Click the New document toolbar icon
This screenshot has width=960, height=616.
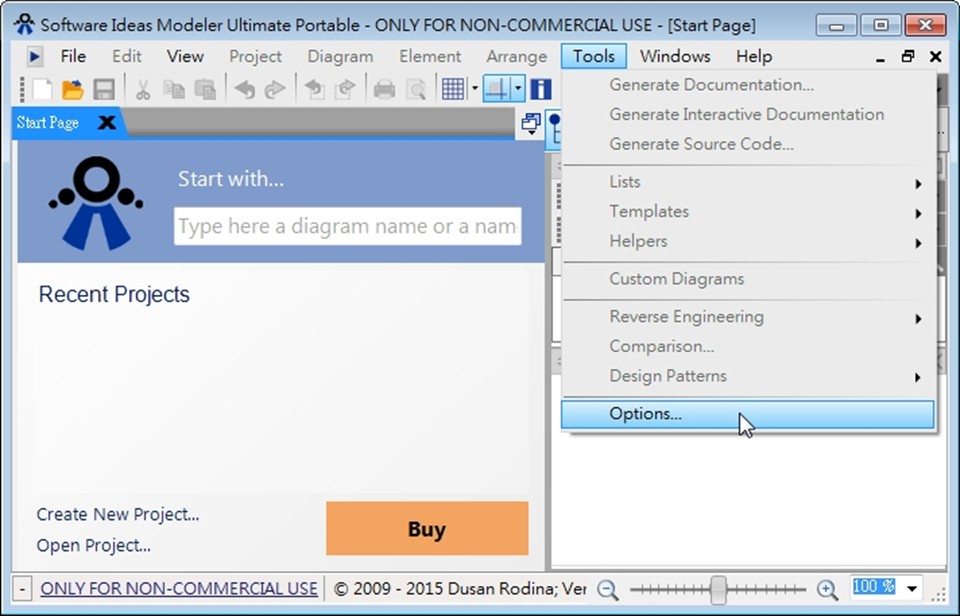click(42, 89)
